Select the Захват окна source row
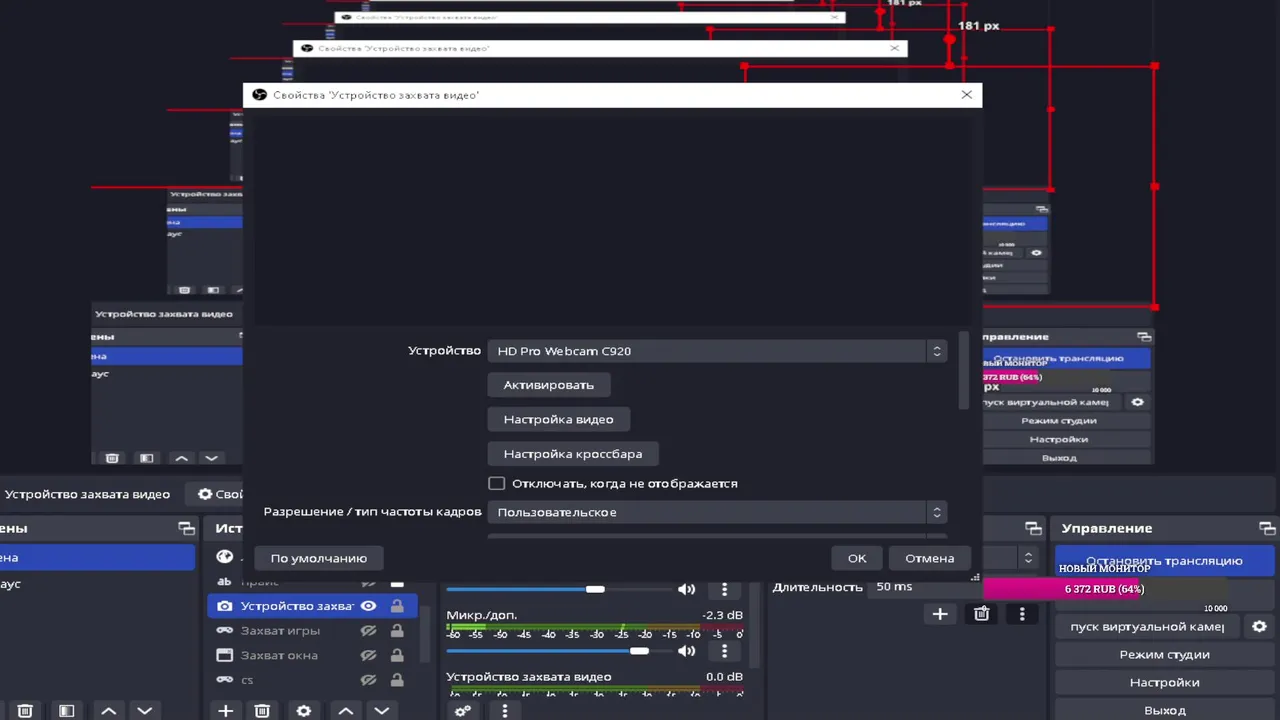1280x720 pixels. 312,655
